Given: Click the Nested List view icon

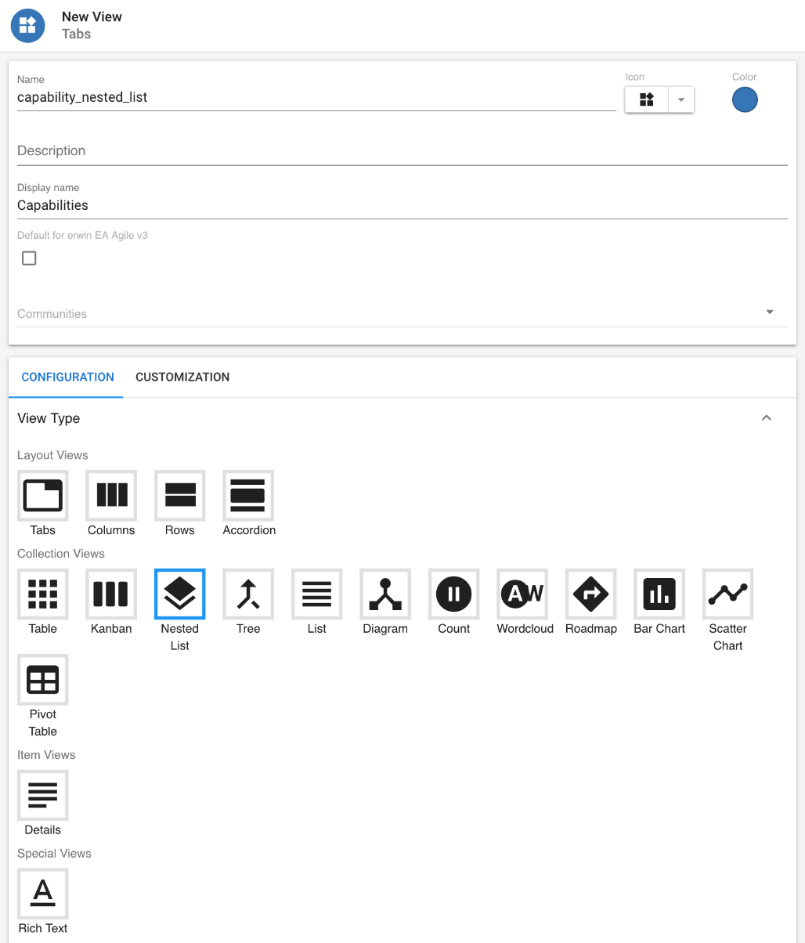Looking at the screenshot, I should [180, 594].
